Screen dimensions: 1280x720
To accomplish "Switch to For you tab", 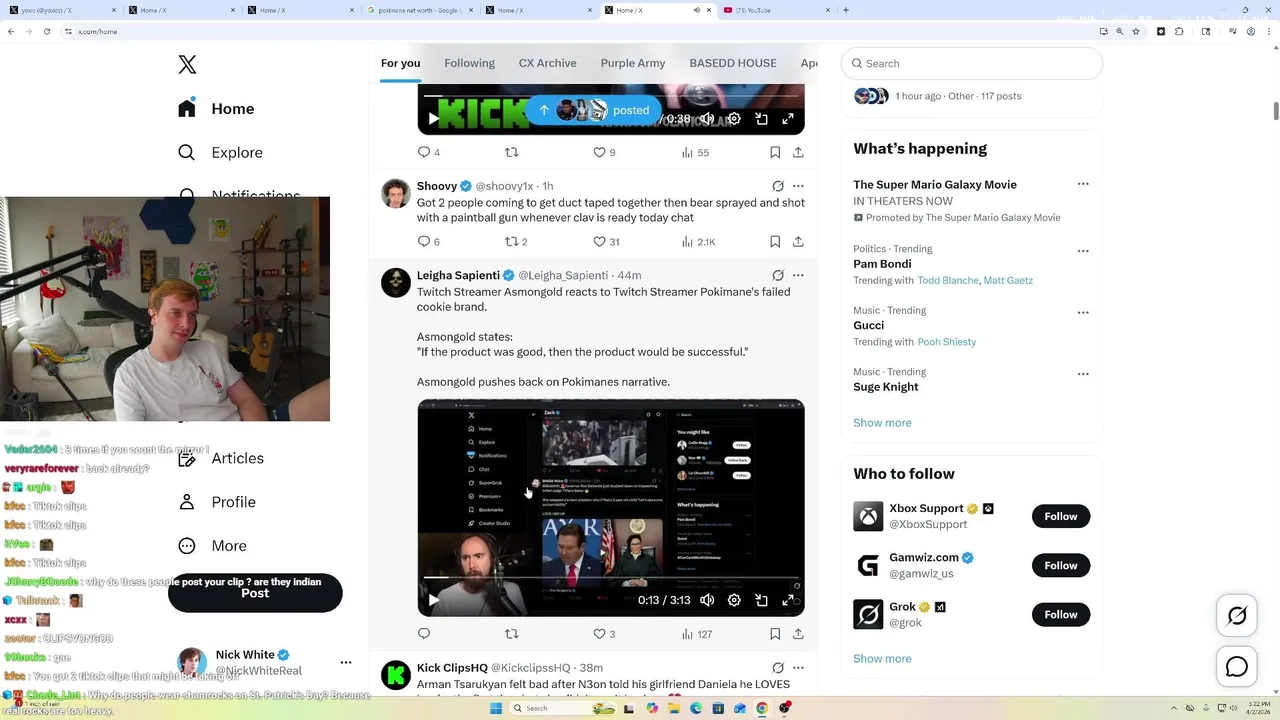I will [400, 63].
